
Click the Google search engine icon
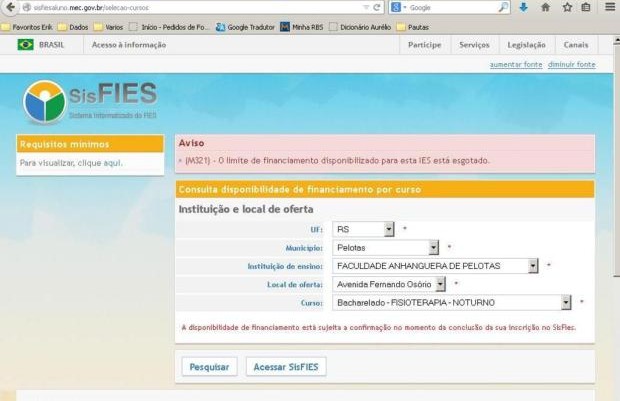(x=396, y=7)
